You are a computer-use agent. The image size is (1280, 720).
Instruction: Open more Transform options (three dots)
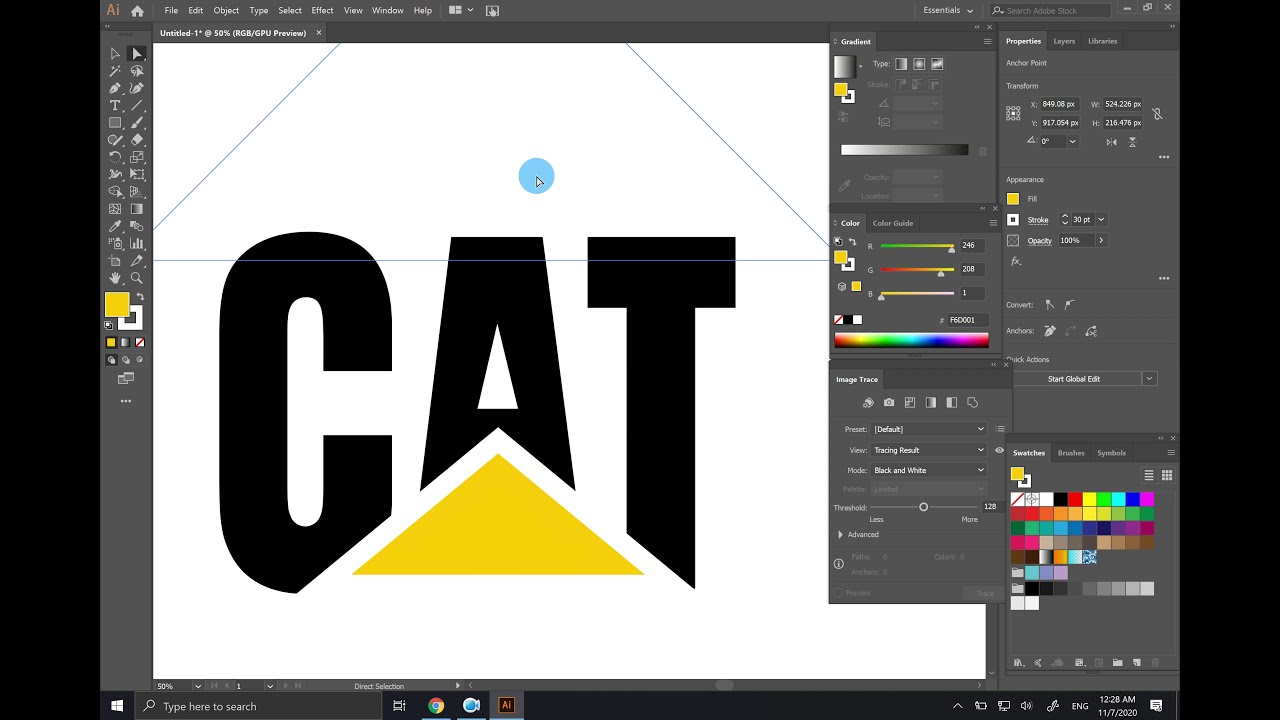tap(1164, 157)
